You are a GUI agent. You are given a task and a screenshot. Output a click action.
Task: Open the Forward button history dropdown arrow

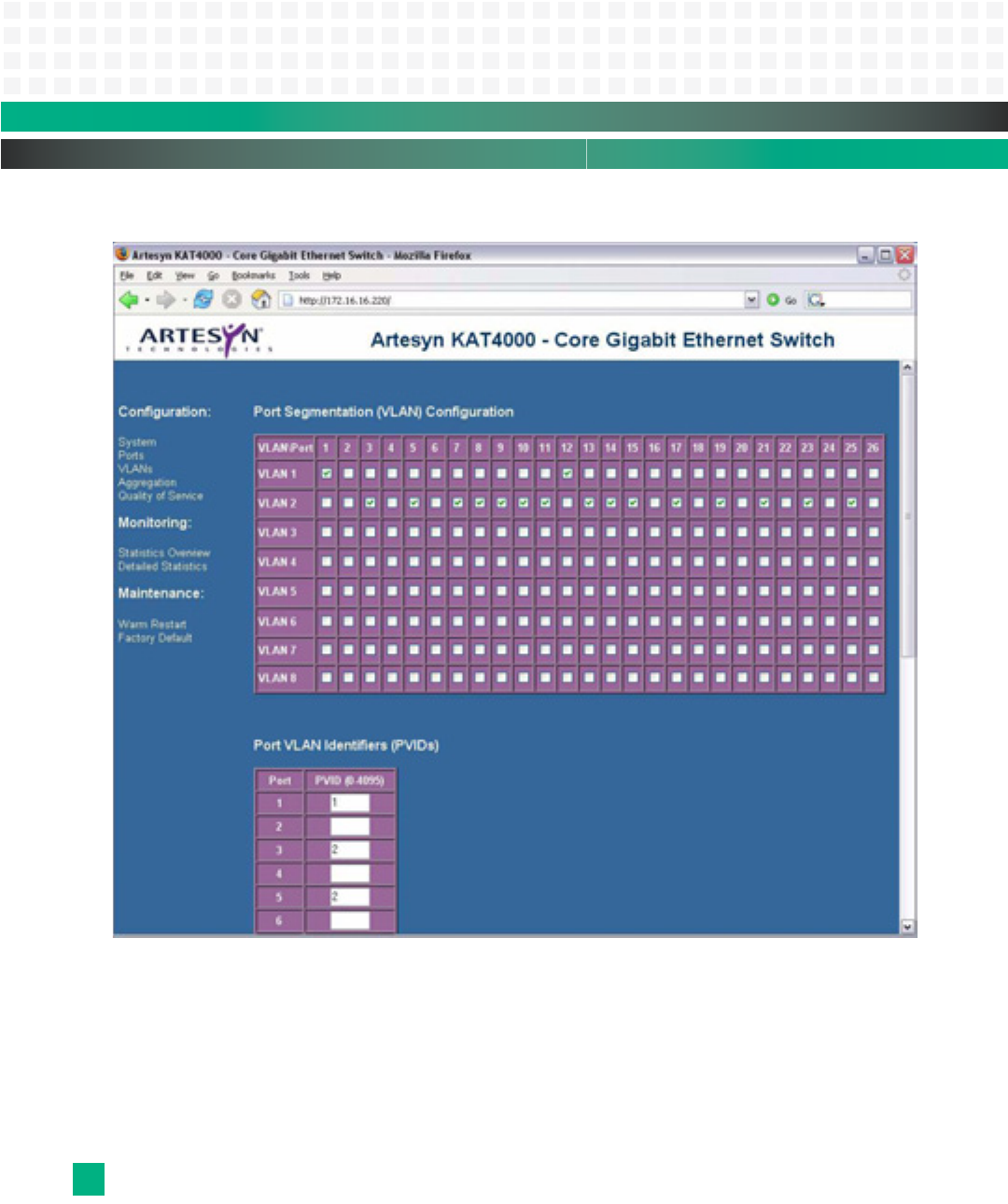pyautogui.click(x=184, y=300)
